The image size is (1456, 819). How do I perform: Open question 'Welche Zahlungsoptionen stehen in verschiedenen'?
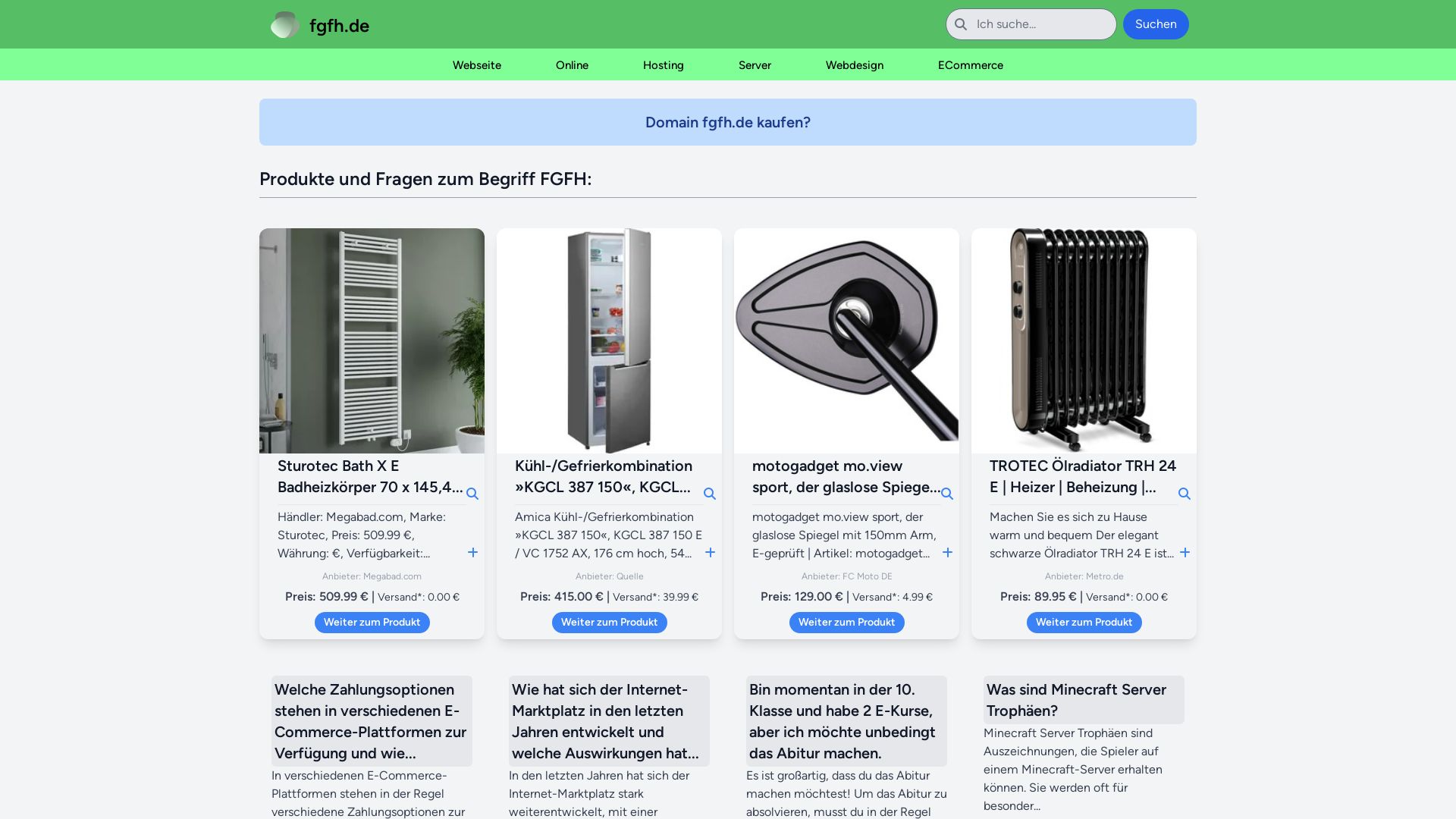[372, 721]
